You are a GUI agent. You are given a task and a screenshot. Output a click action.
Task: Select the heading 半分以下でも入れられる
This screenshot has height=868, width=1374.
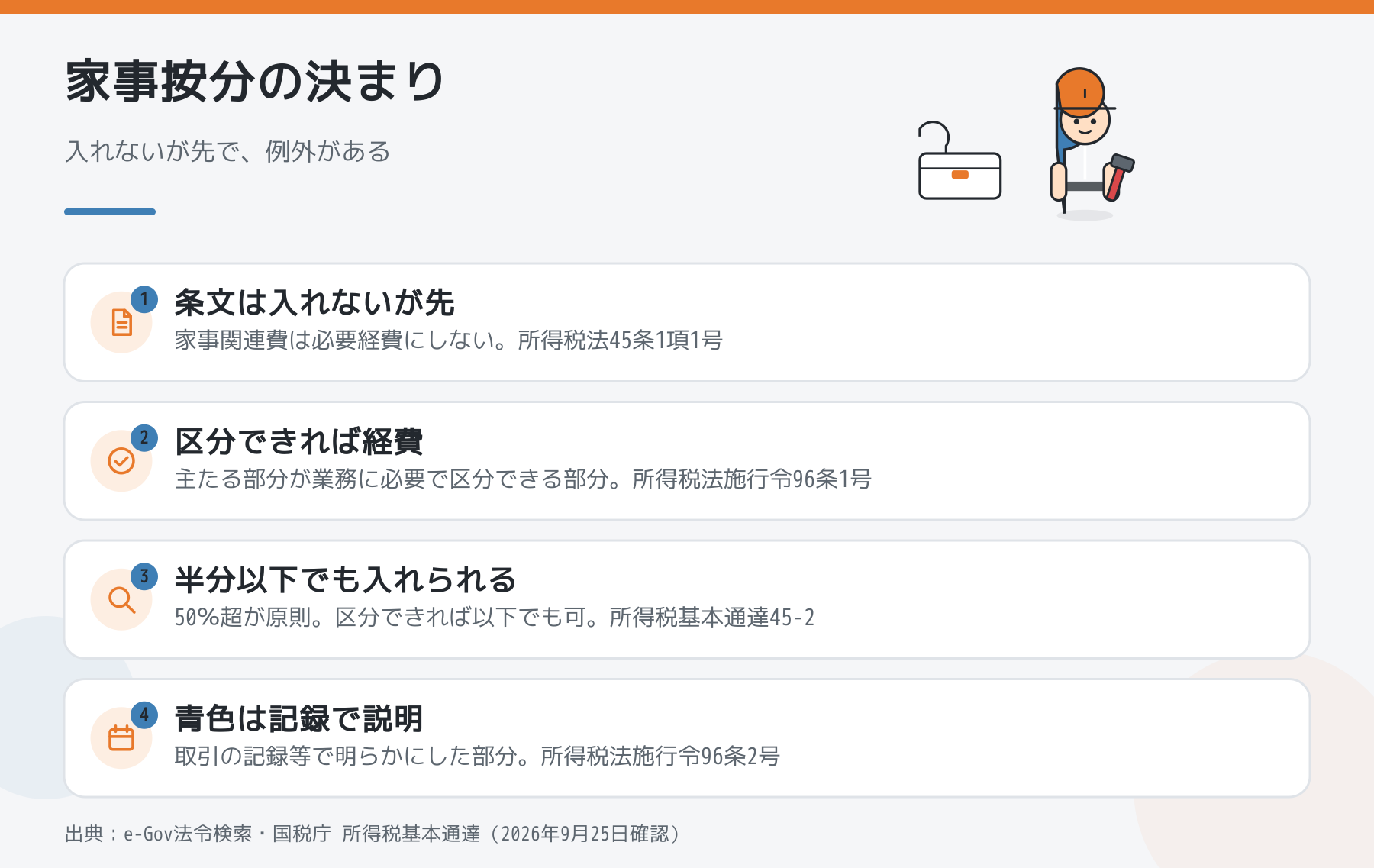click(x=345, y=579)
